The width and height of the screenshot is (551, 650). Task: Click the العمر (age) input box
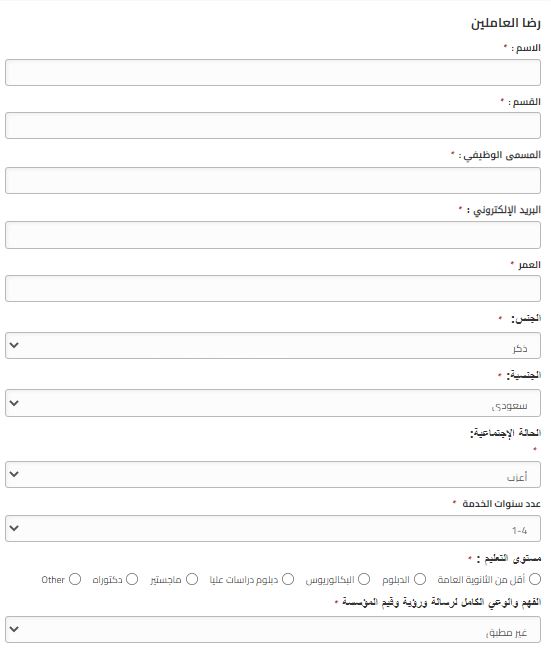point(273,288)
